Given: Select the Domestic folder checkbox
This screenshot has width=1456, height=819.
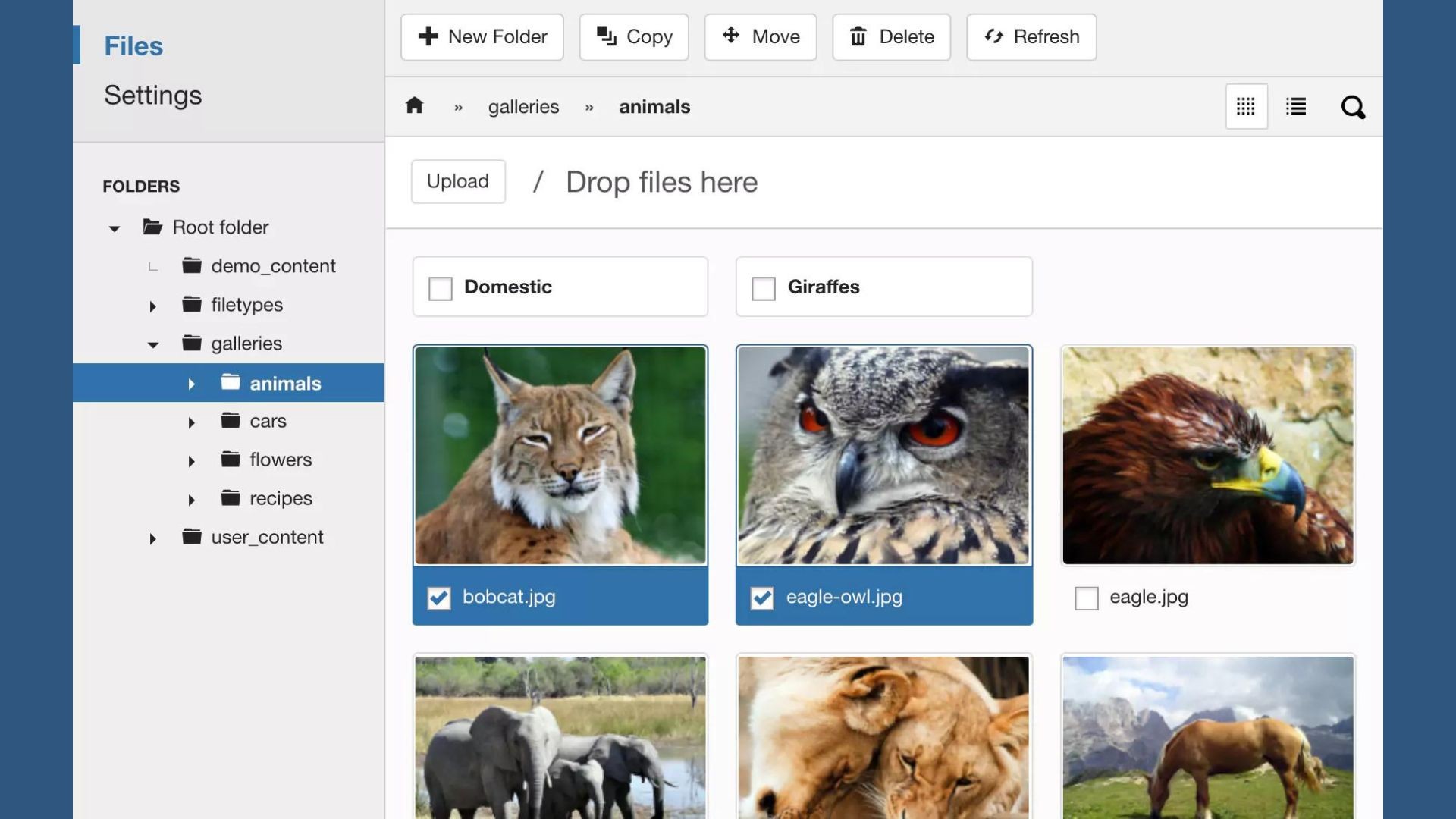Looking at the screenshot, I should [x=441, y=288].
